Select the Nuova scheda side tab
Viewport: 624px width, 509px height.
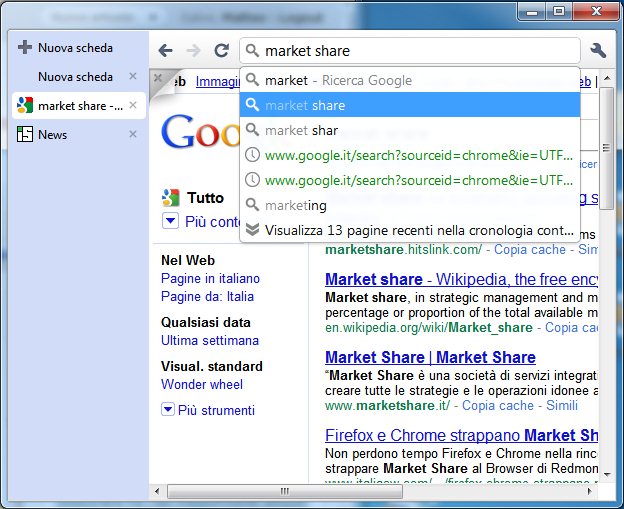pos(78,76)
